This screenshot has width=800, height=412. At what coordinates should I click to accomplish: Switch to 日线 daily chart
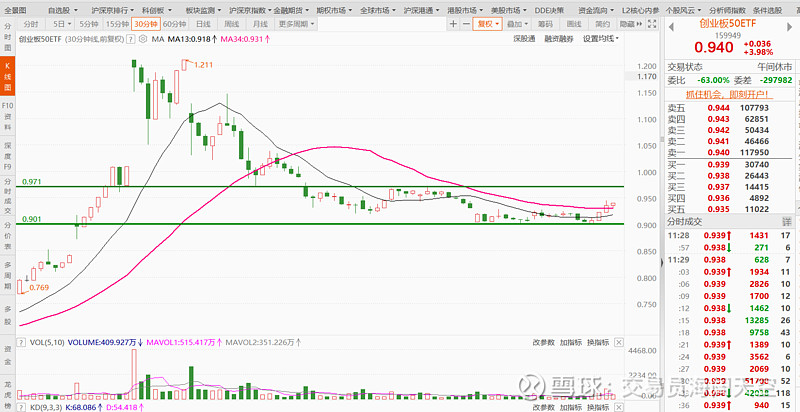[203, 23]
